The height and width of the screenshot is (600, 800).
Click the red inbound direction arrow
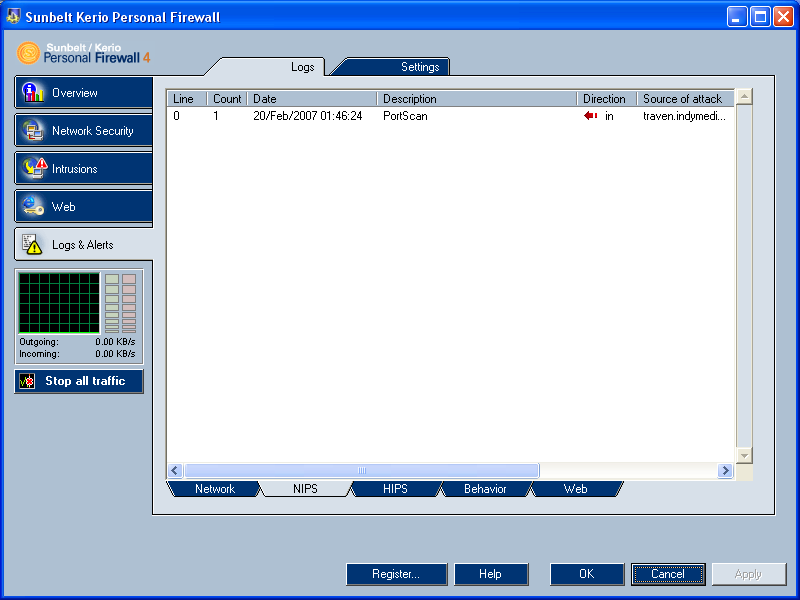point(590,116)
